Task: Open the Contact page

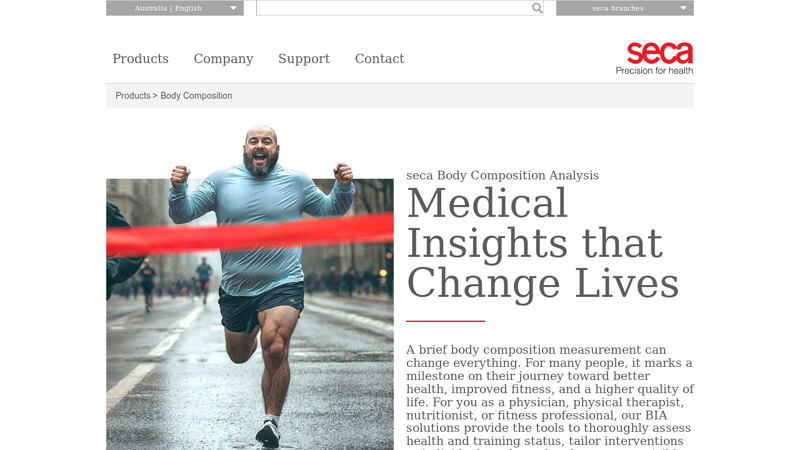Action: 380,59
